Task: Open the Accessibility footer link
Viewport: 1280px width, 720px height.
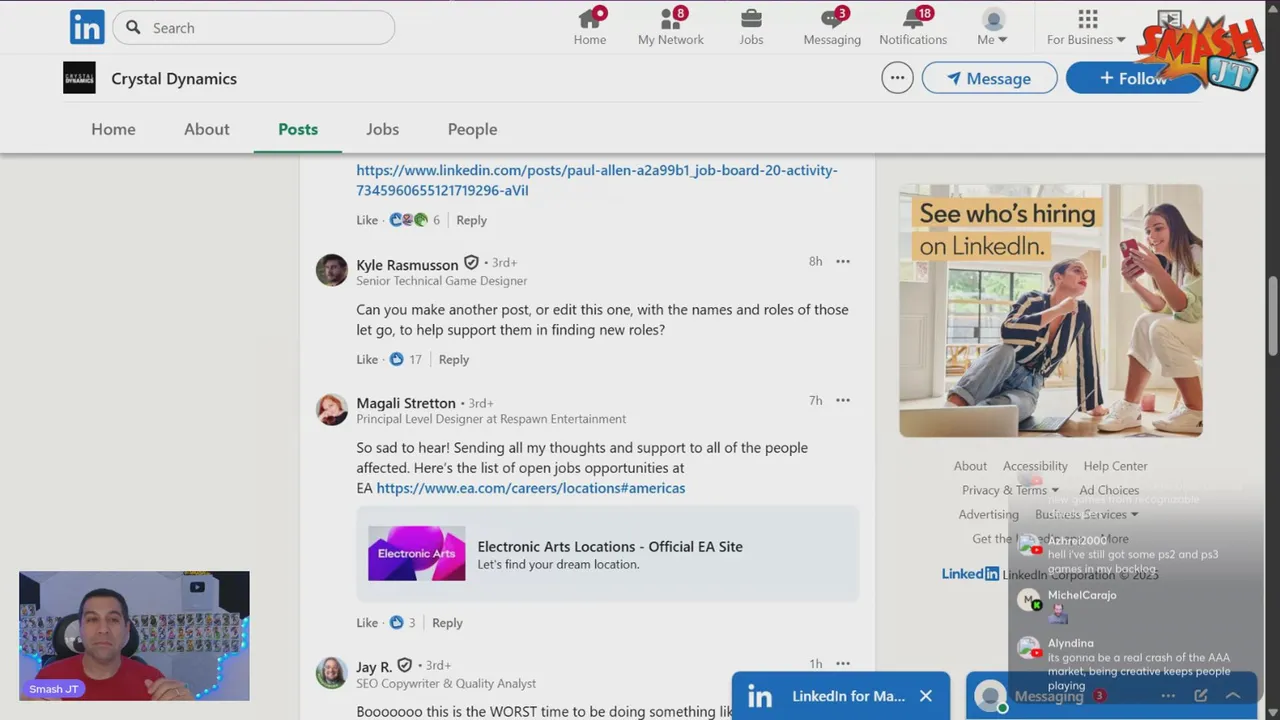Action: tap(1035, 466)
